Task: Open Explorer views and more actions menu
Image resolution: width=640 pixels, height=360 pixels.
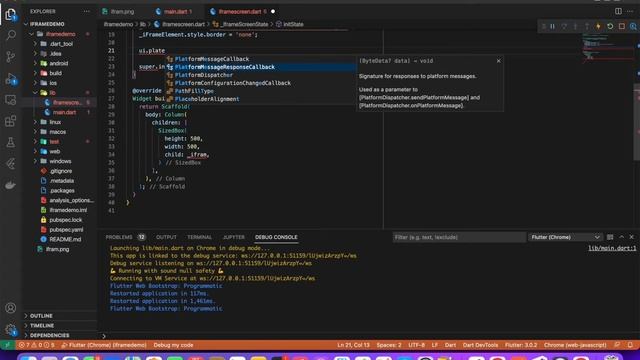Action: pos(87,11)
